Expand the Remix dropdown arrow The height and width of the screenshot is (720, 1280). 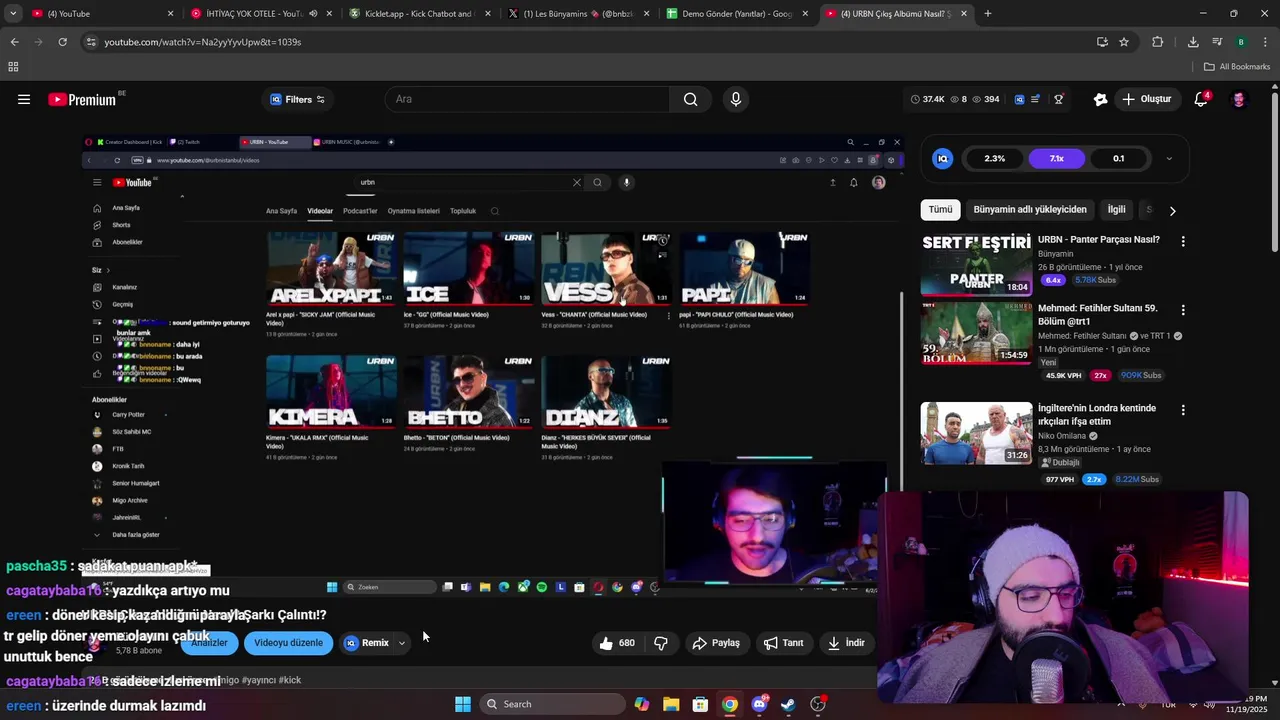(402, 643)
